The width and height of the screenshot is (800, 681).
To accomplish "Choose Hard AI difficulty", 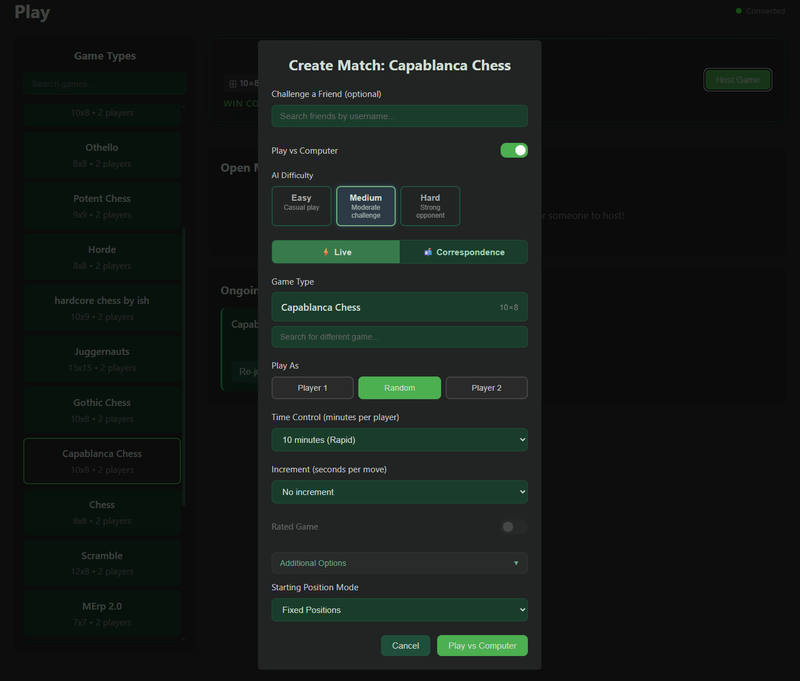I will 430,206.
